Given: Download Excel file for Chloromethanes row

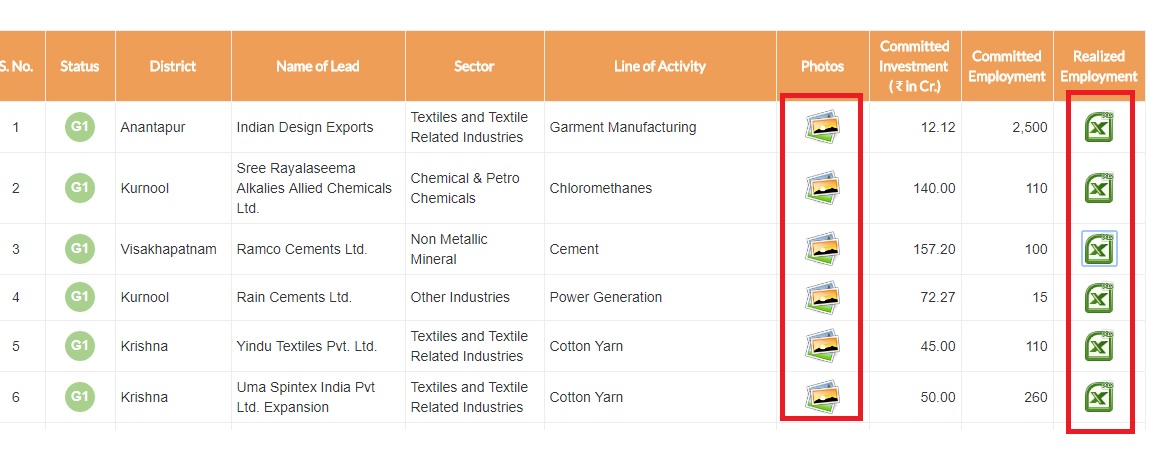Looking at the screenshot, I should (1099, 188).
